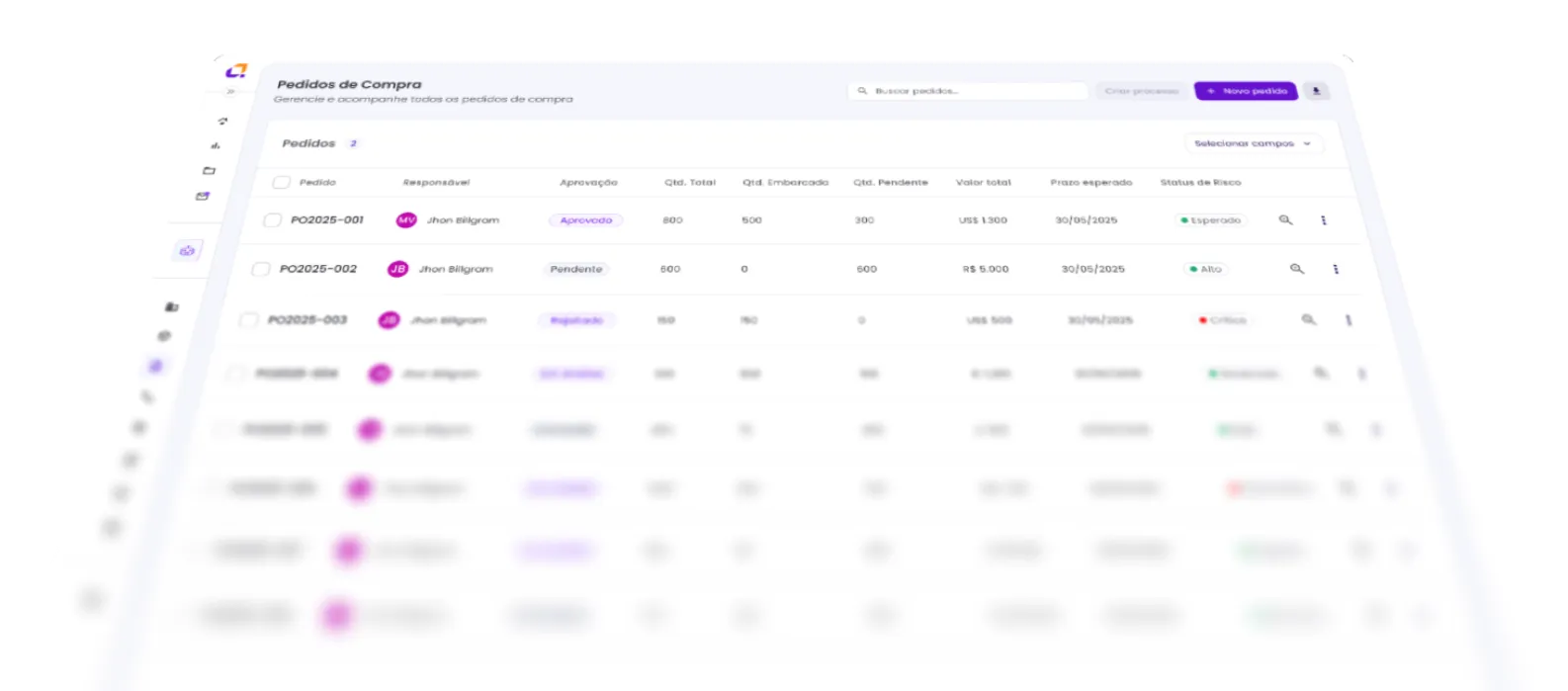Click the Pedidos count badge
This screenshot has width=1568, height=691.
click(x=353, y=143)
